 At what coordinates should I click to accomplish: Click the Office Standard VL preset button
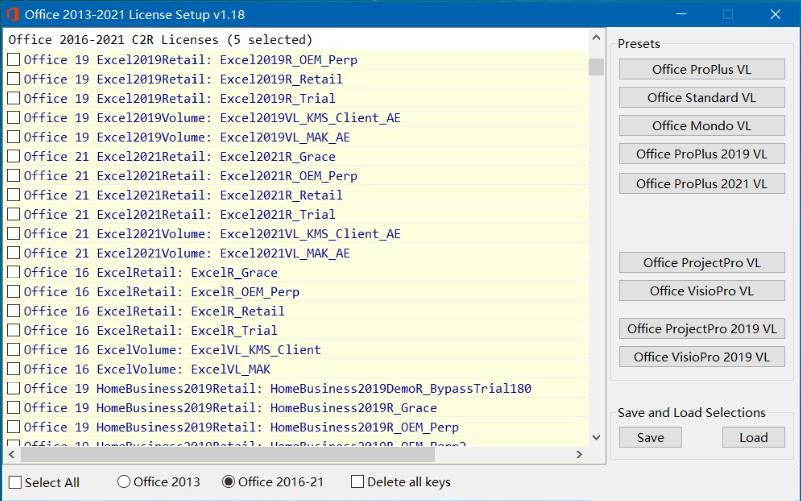coord(701,98)
